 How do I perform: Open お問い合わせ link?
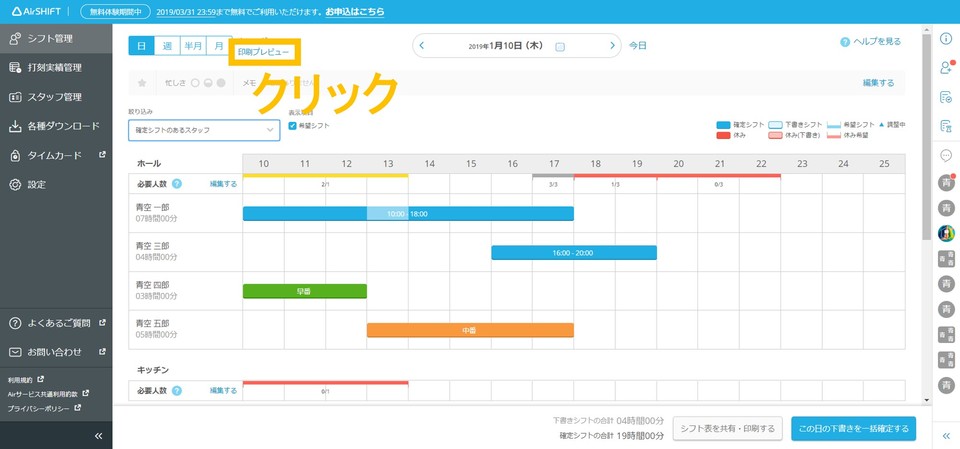click(58, 352)
